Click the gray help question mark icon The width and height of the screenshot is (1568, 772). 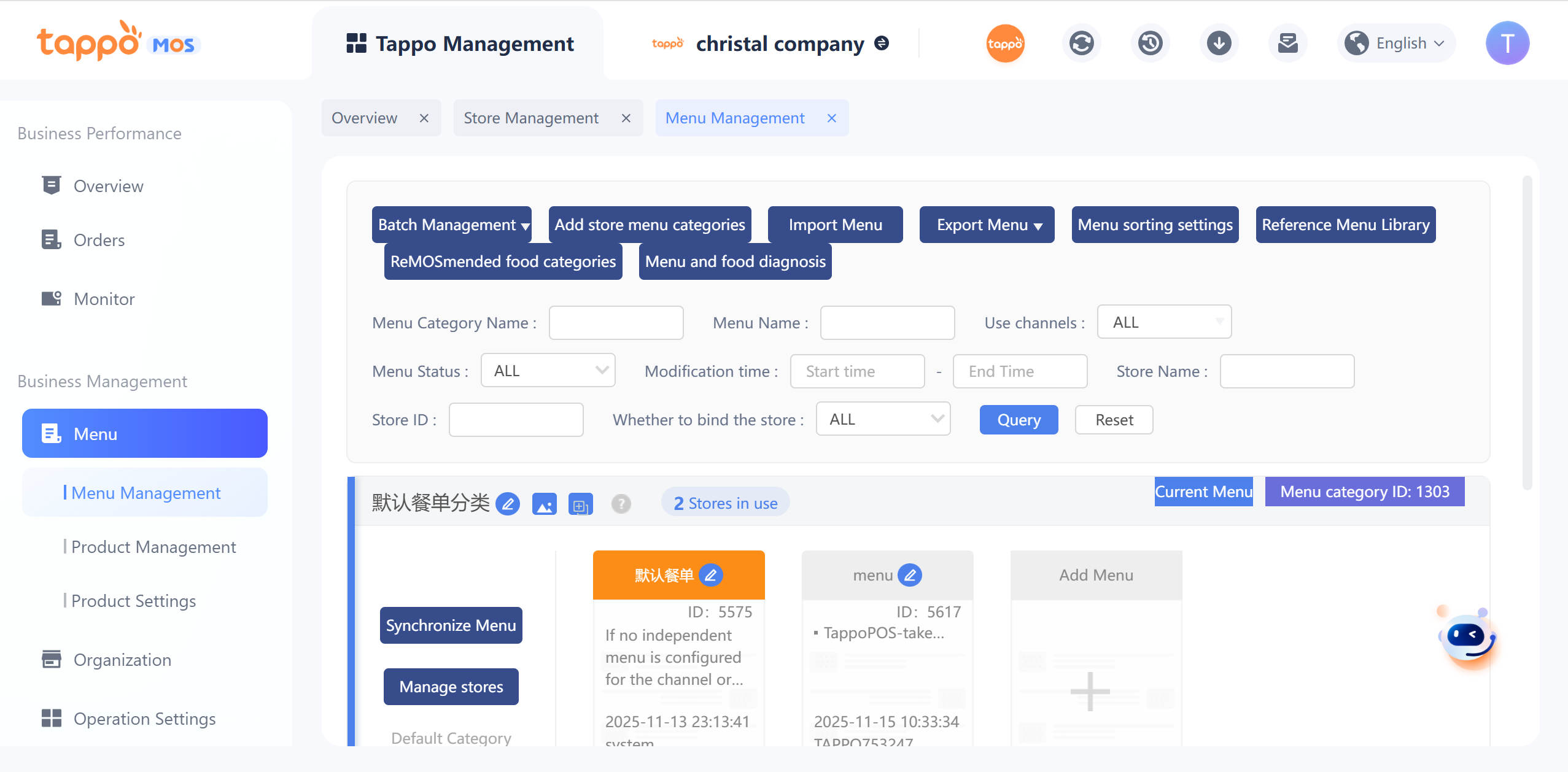click(621, 504)
